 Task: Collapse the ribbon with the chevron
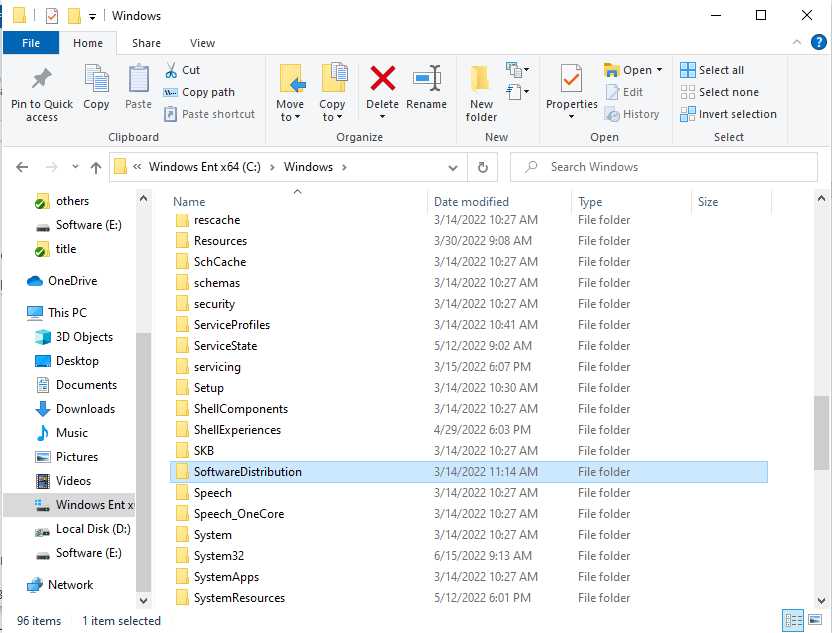coord(796,42)
